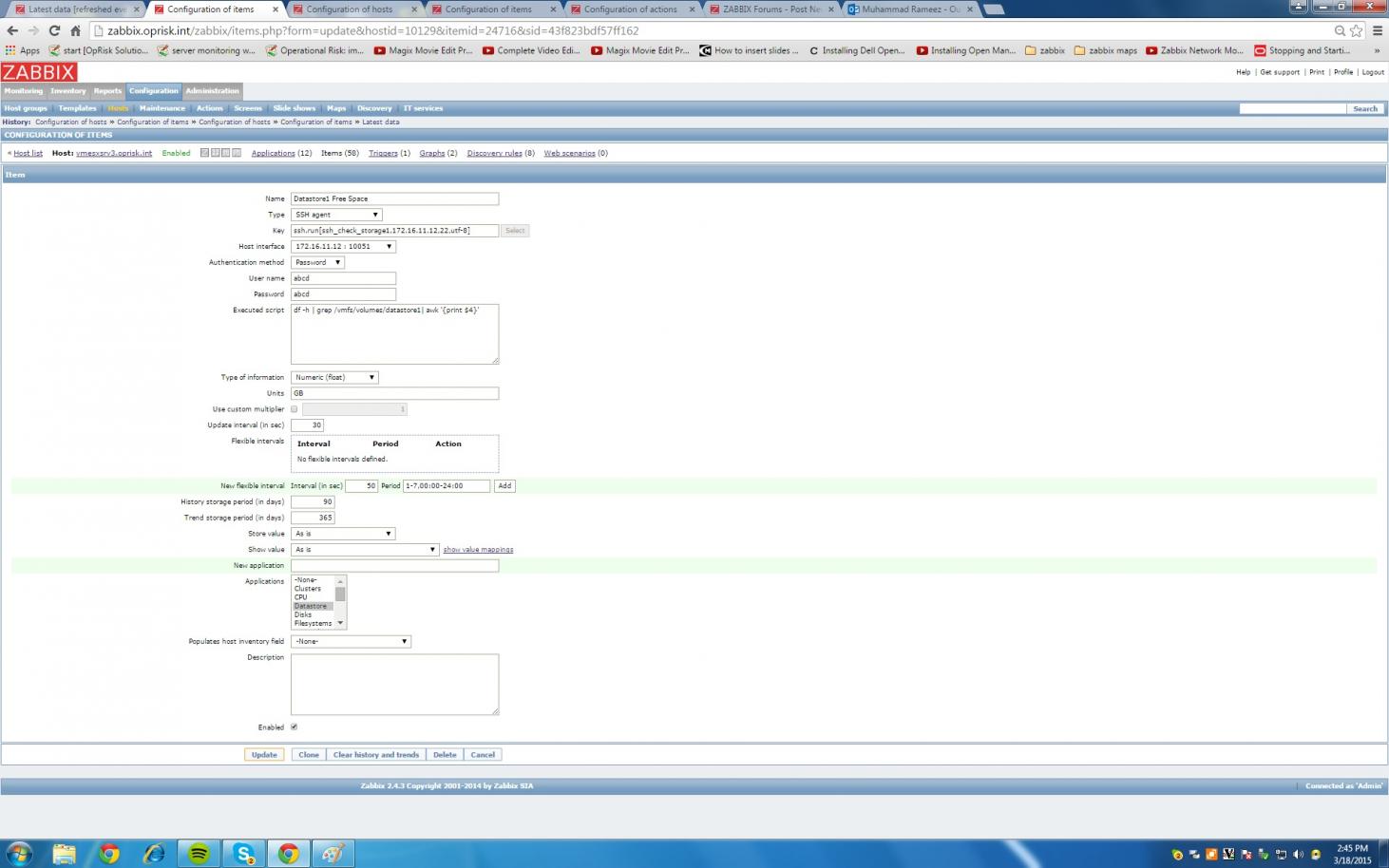This screenshot has height=868, width=1389.
Task: Open the Chrome menu (hamburger icon)
Action: [x=1377, y=30]
